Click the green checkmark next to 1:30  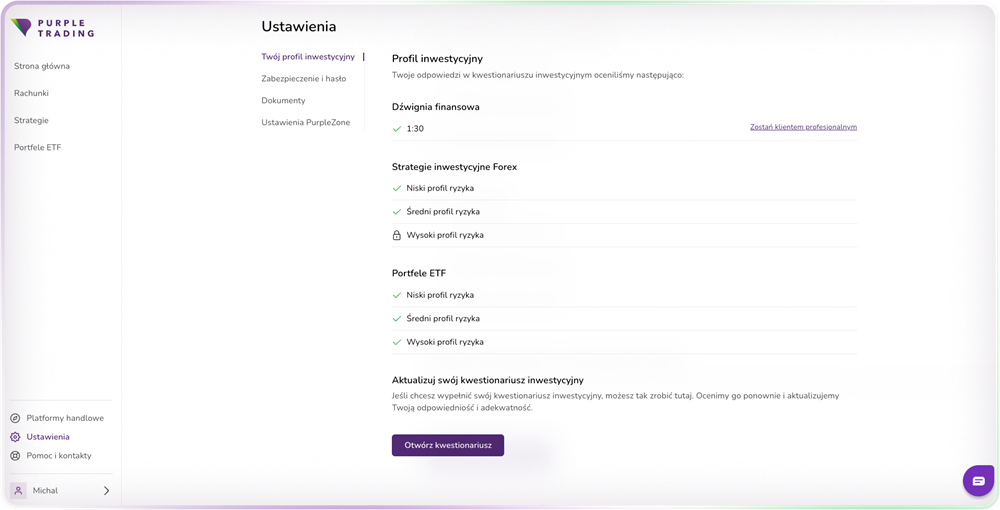coord(397,129)
